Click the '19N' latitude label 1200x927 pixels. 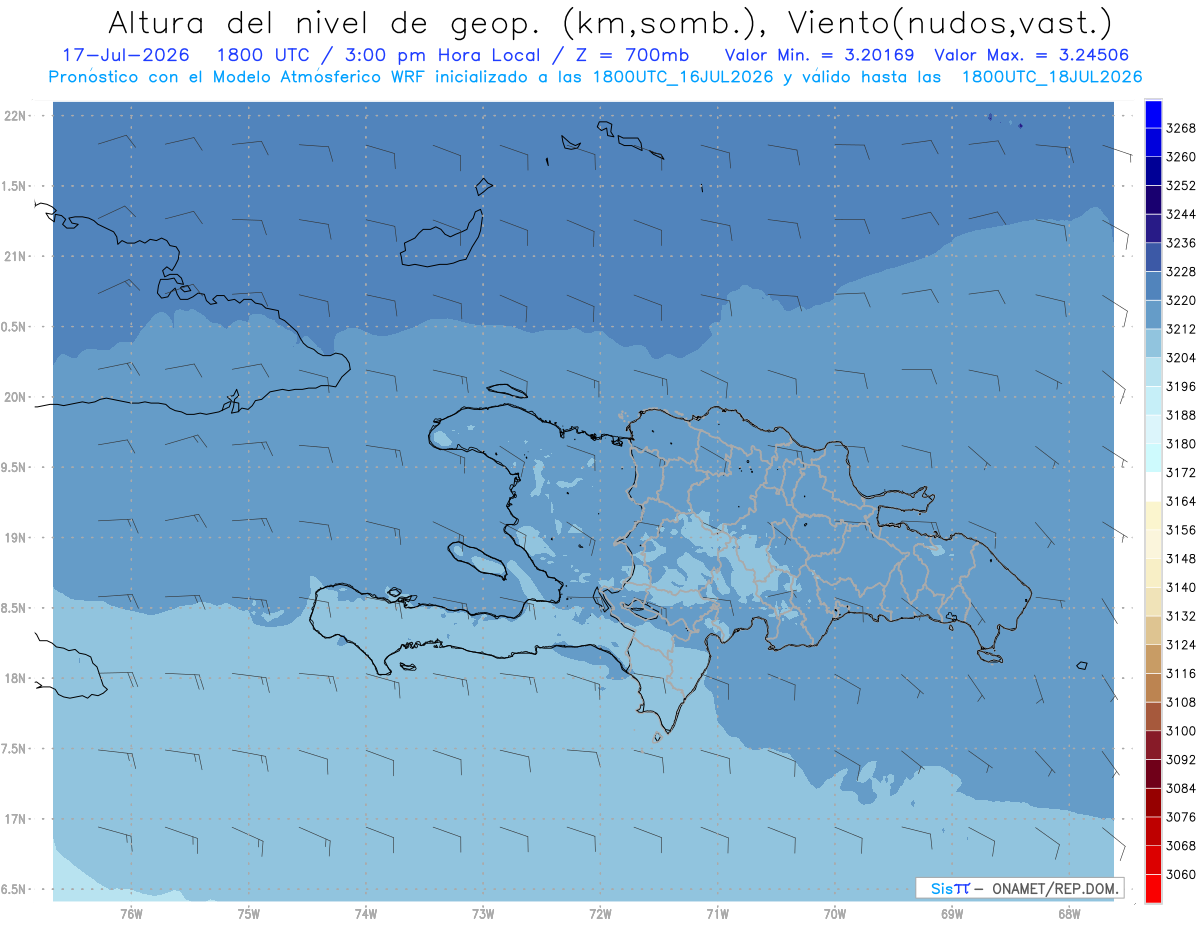[17, 538]
